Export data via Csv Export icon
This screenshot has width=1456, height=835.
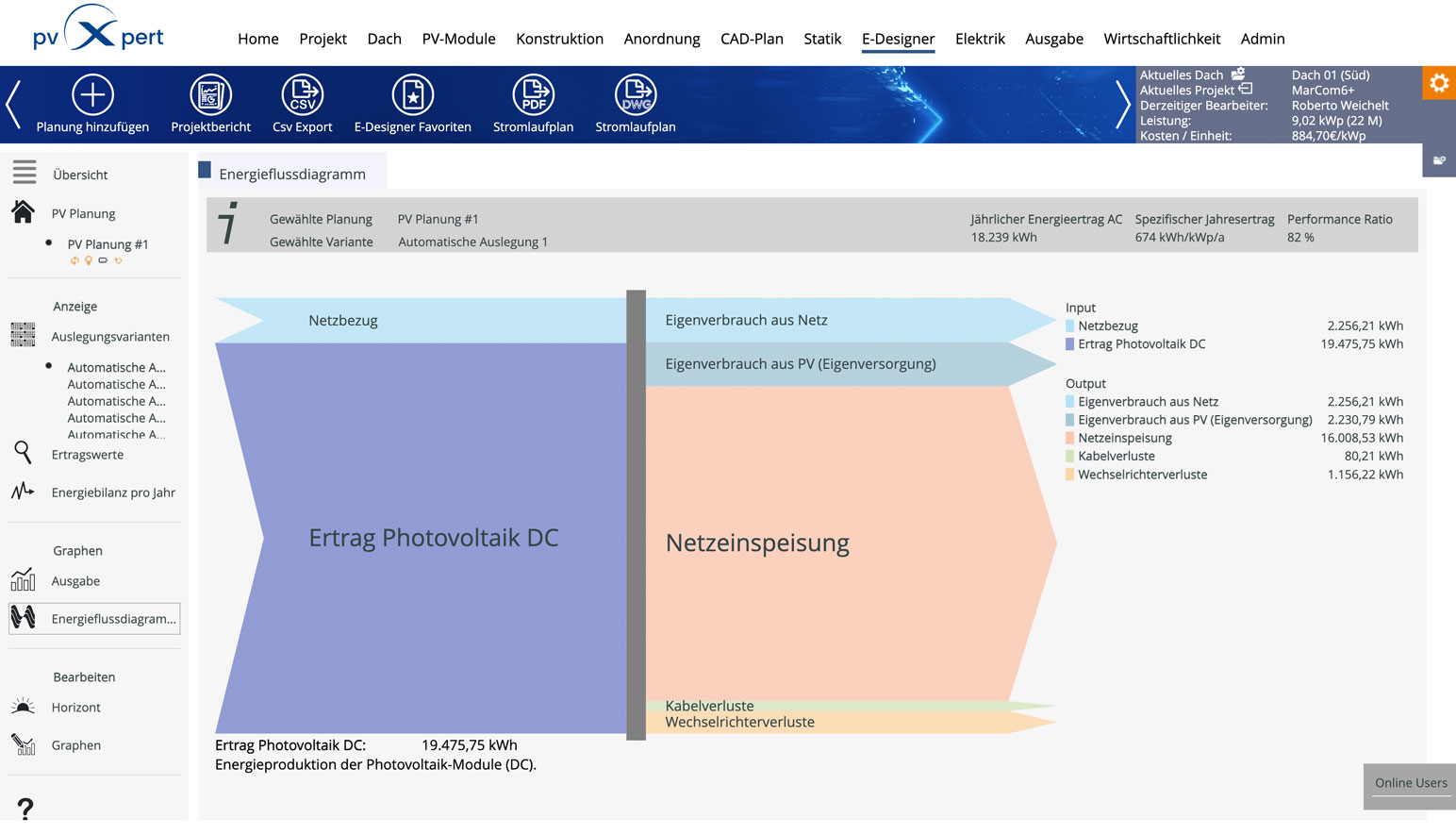pos(302,95)
